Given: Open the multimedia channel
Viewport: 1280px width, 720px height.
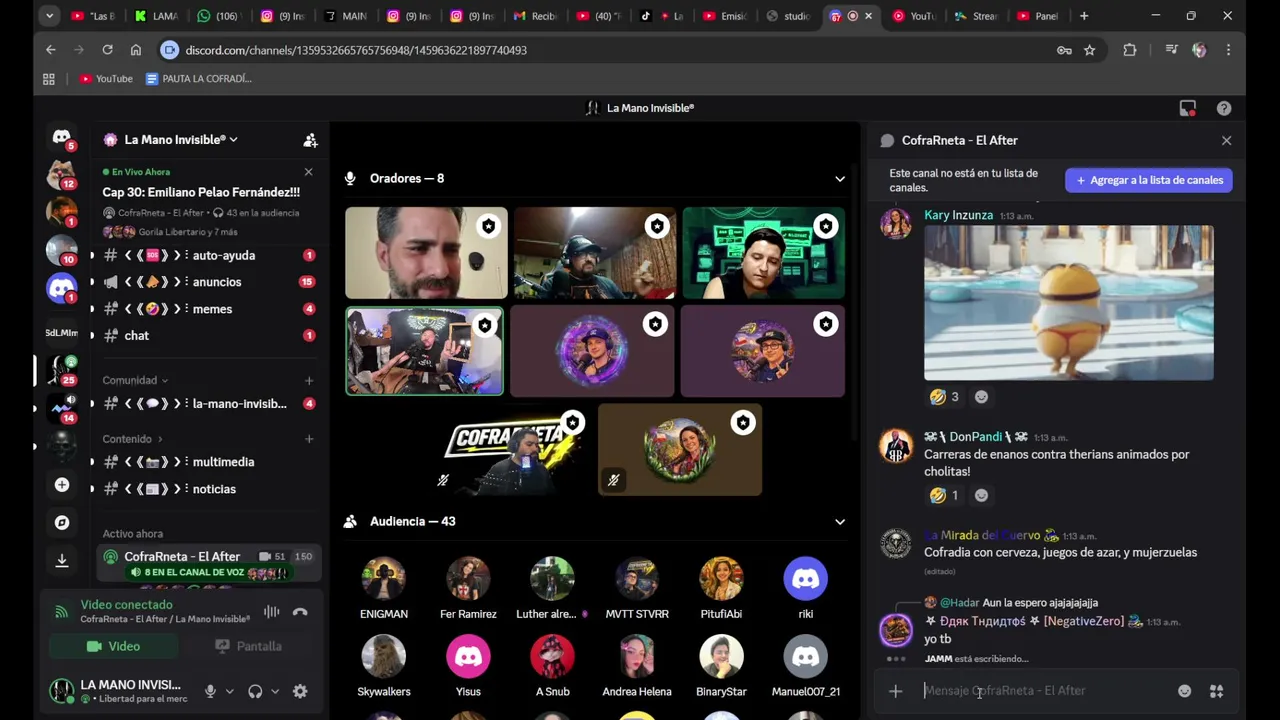Looking at the screenshot, I should click(208, 462).
